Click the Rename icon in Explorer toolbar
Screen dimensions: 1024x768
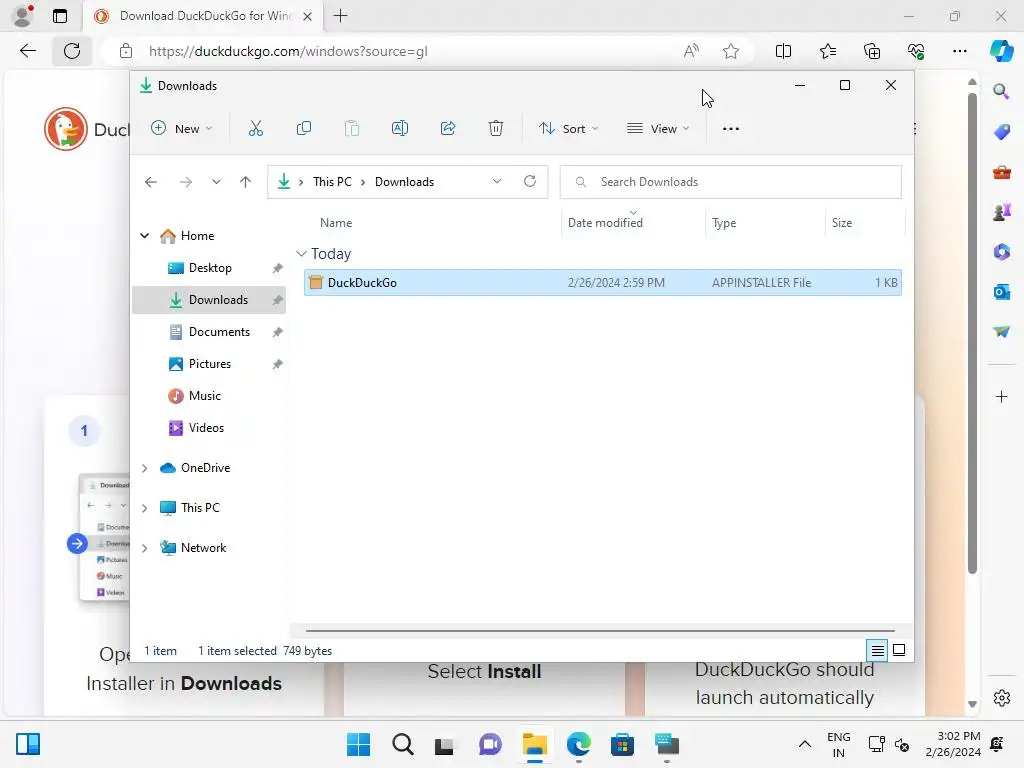(400, 129)
